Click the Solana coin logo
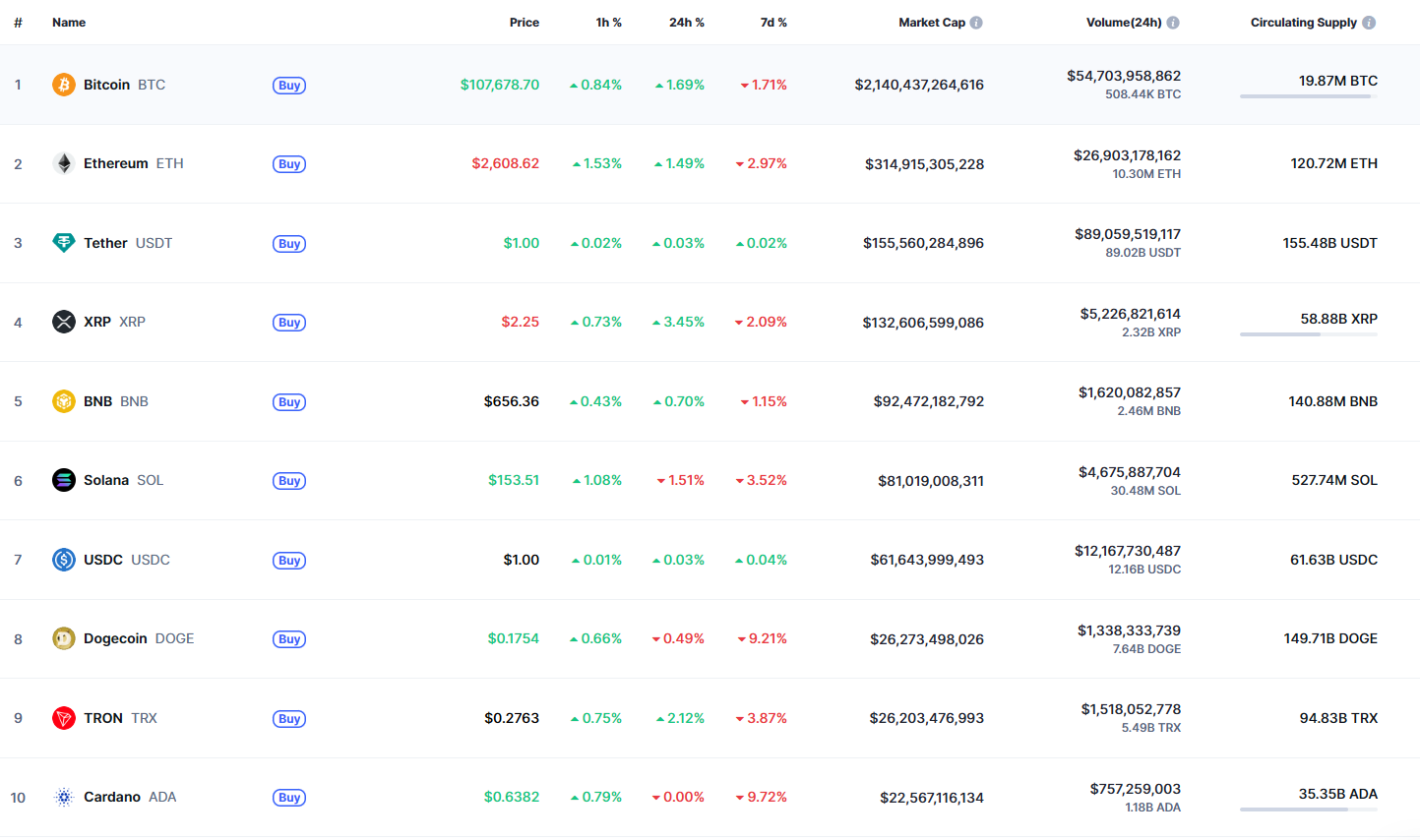Viewport: 1420px width, 840px height. 64,480
